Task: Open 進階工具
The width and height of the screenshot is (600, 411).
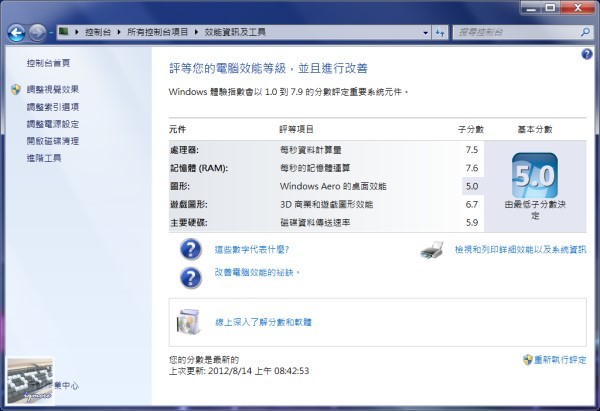Action: [x=44, y=158]
